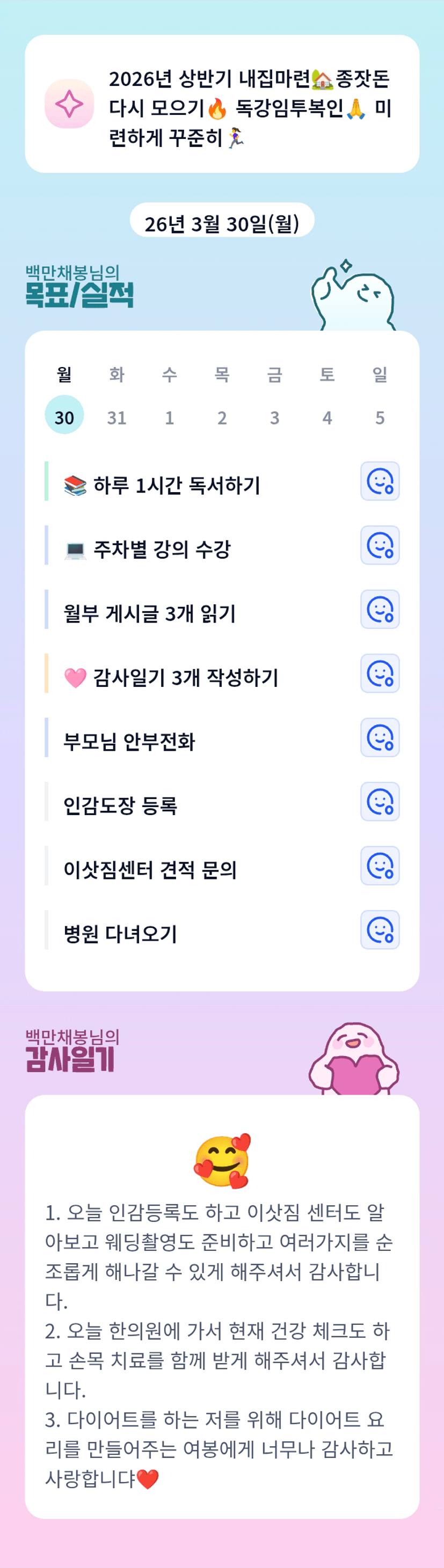Add reaction to 감사일기 3개 작성하기
The height and width of the screenshot is (1568, 444).
coord(380,674)
